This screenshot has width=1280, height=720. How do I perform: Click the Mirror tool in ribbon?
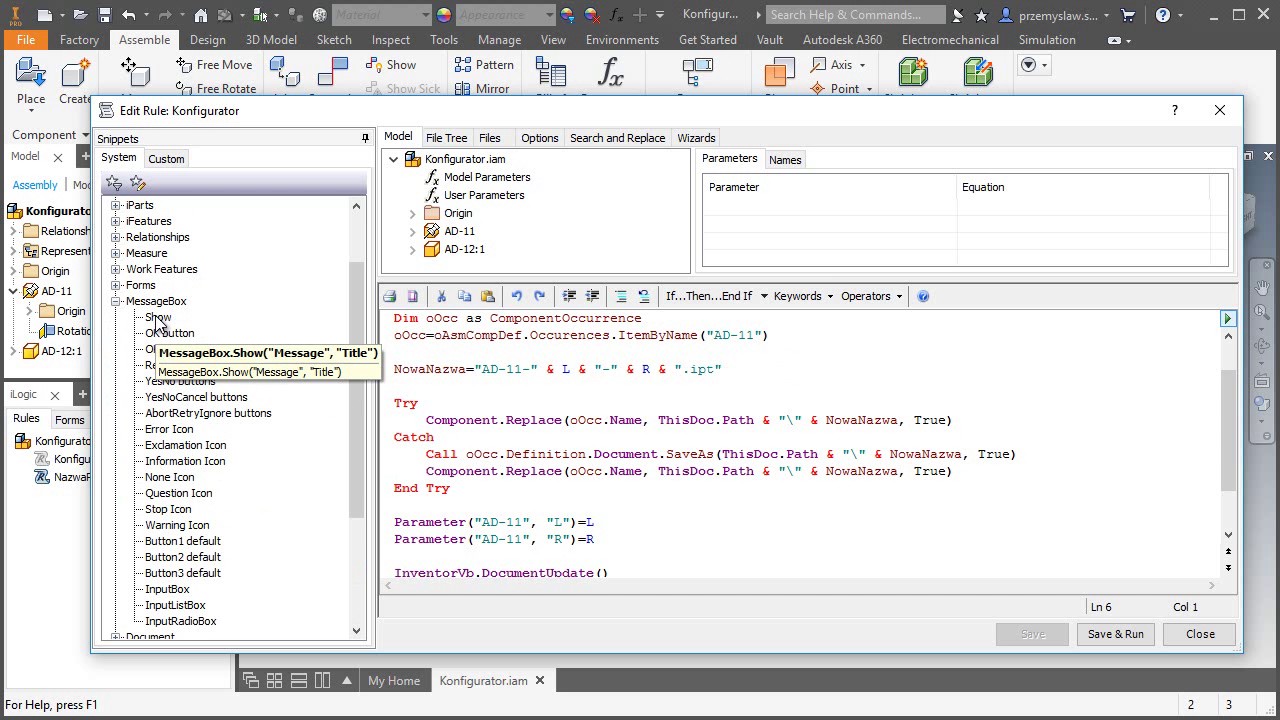(482, 88)
